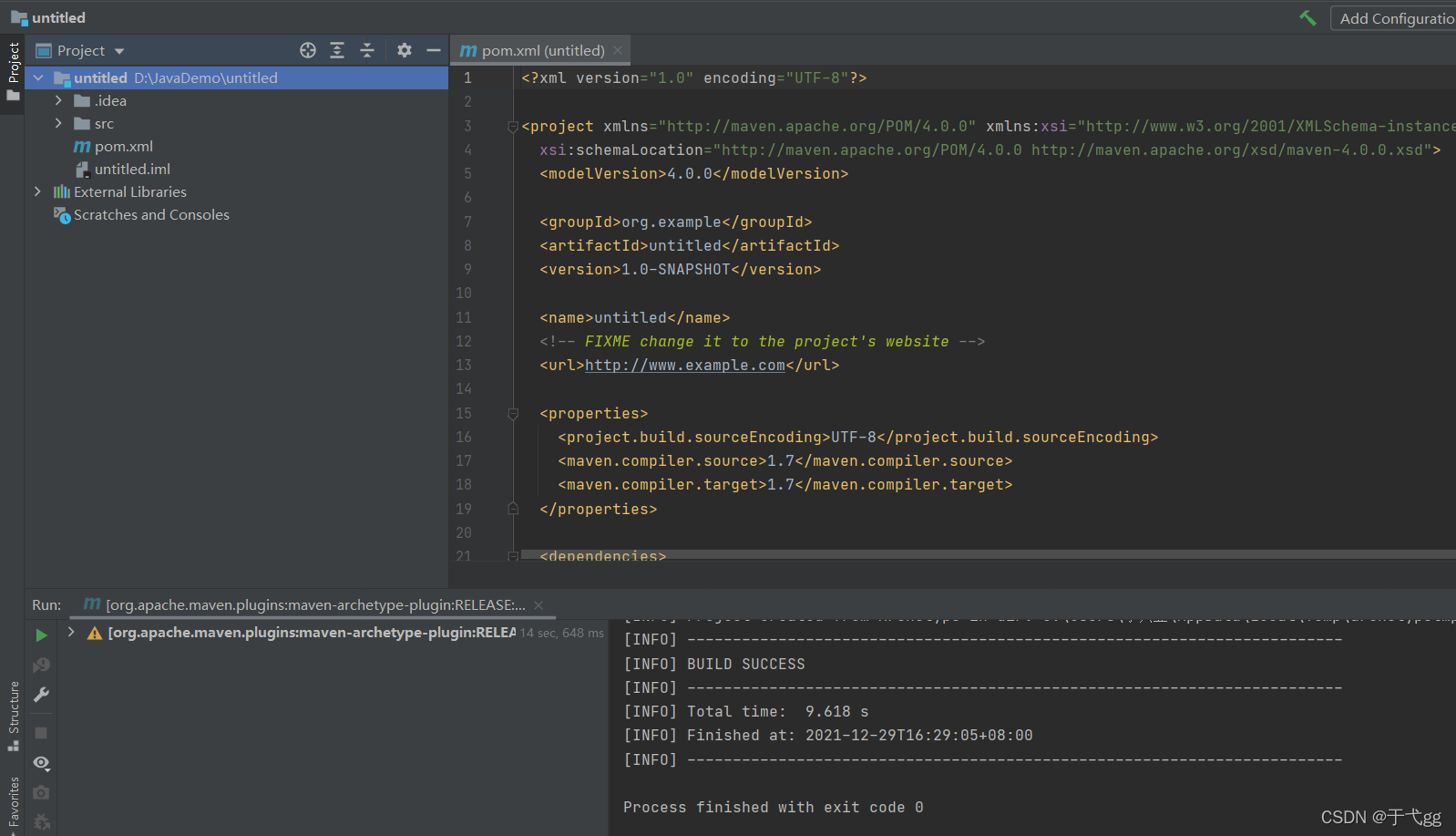Select the .idea folder row
Screen dimensions: 1456x836
[237, 100]
